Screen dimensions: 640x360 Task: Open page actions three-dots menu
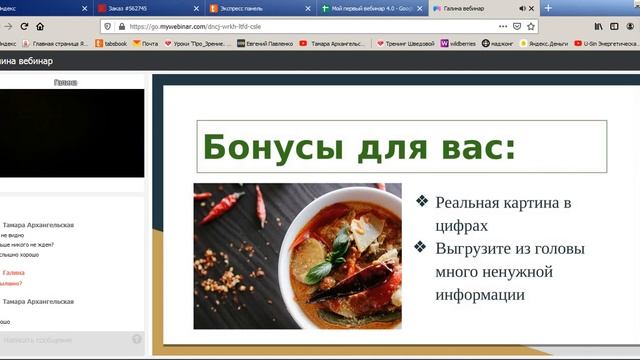(x=503, y=27)
